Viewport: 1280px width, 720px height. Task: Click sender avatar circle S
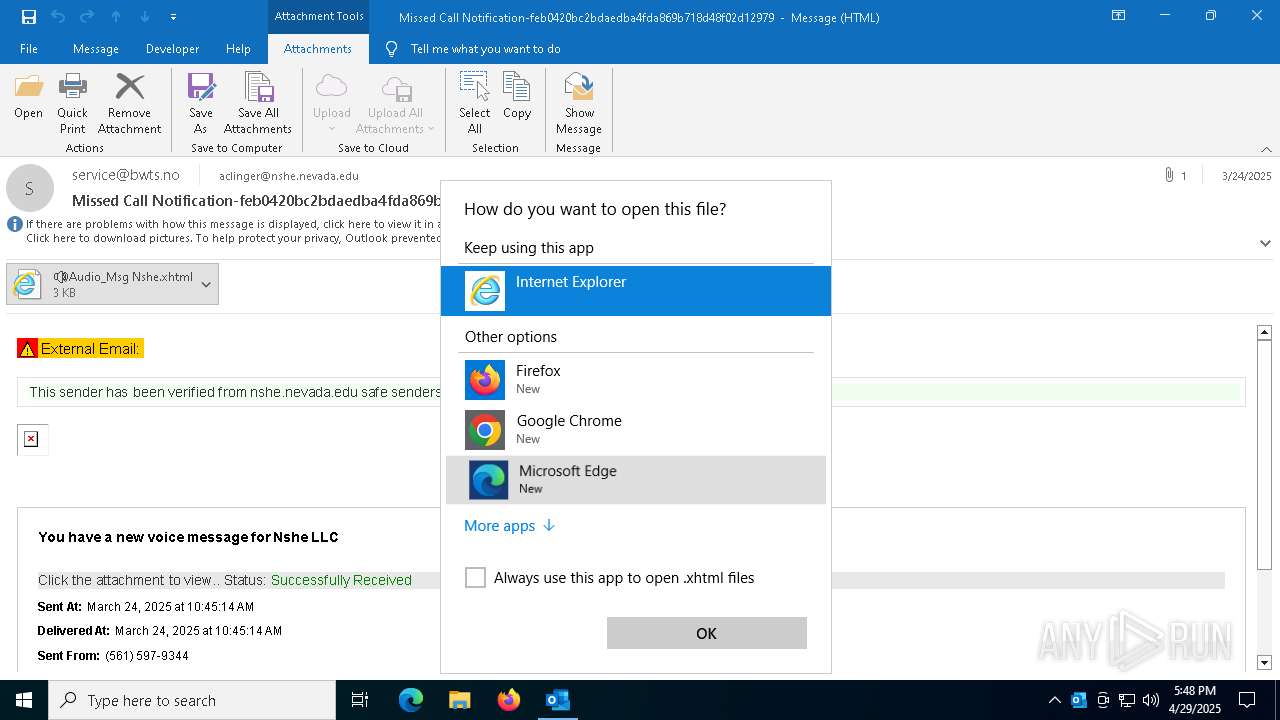pos(30,188)
